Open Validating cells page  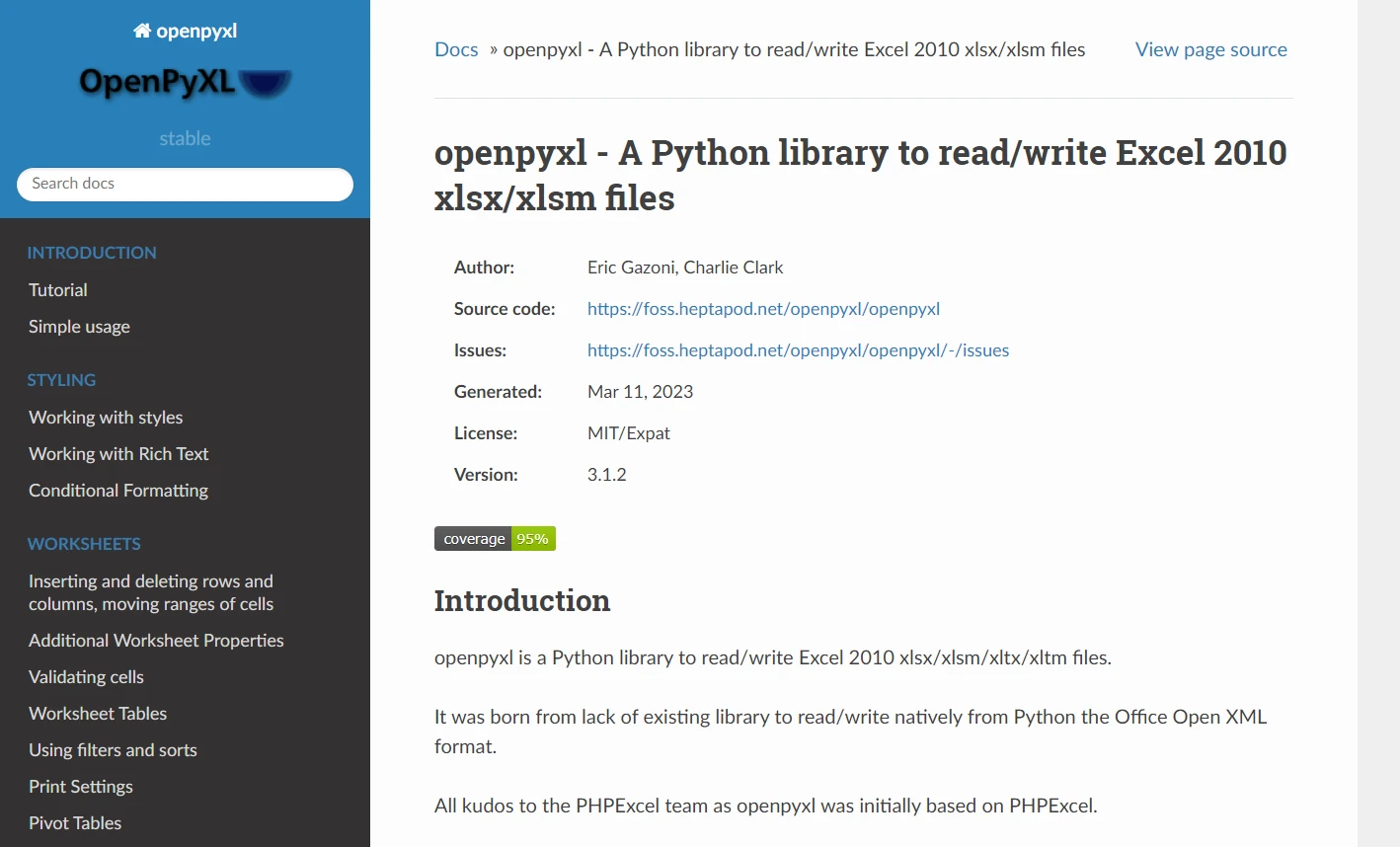[86, 677]
